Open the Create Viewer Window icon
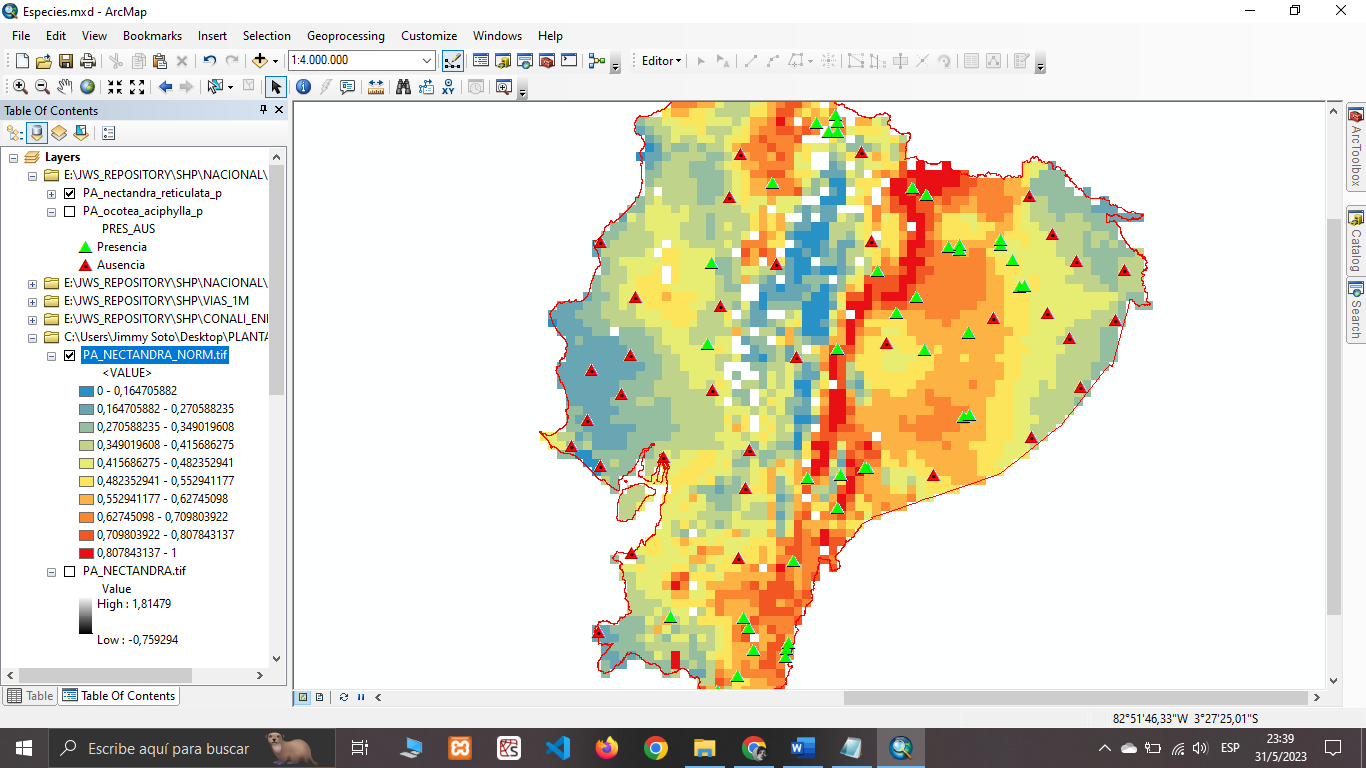 (503, 87)
